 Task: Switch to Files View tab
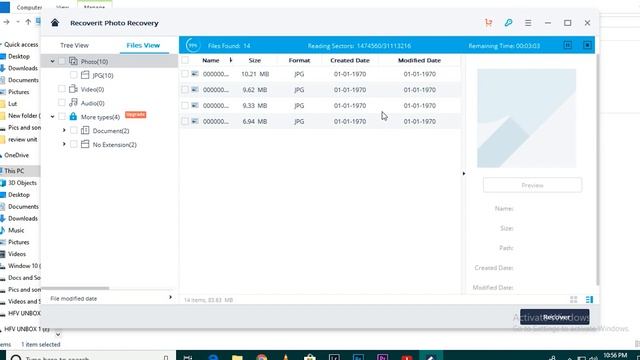143,45
